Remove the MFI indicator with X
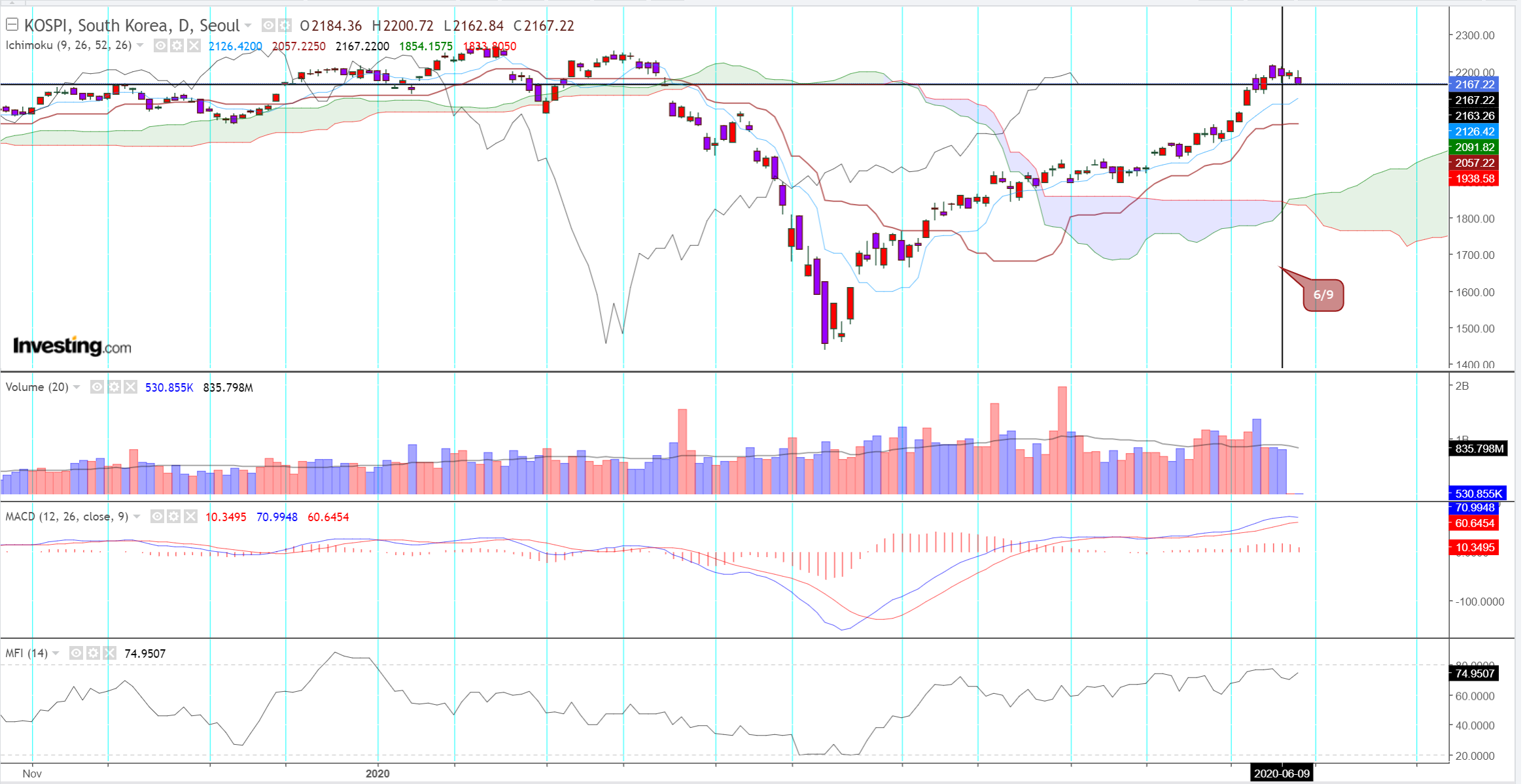The width and height of the screenshot is (1523, 784). 109,653
